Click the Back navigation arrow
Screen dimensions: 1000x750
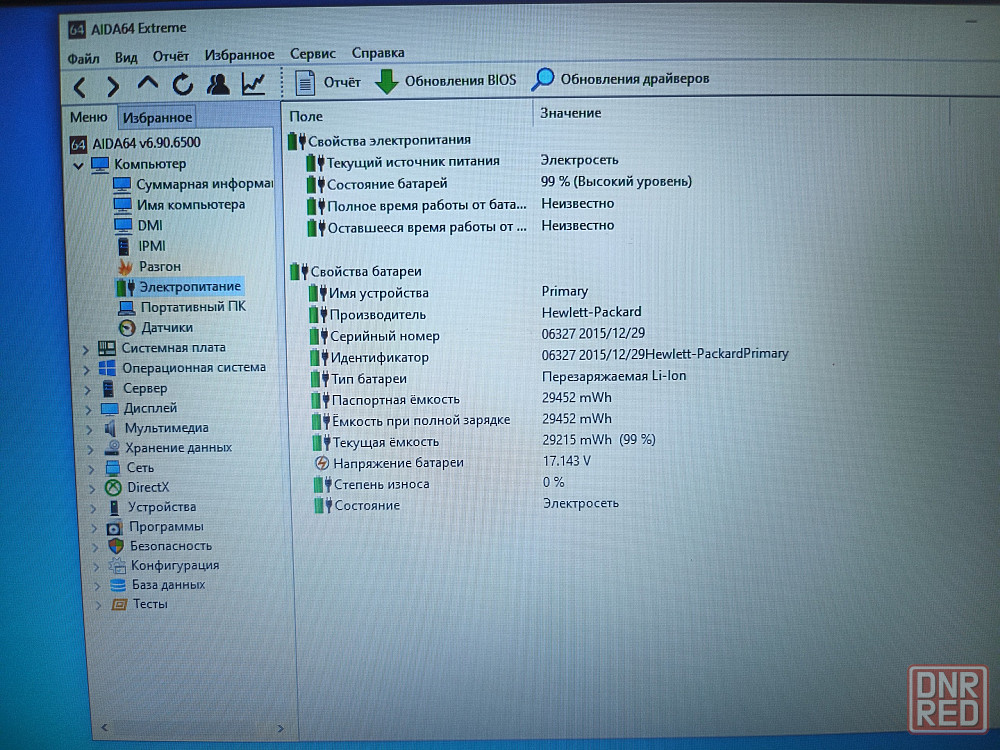click(80, 86)
